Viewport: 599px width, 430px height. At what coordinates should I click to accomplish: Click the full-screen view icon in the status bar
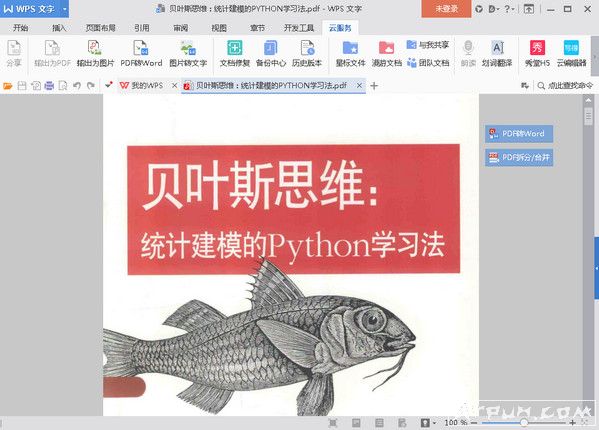pos(333,422)
